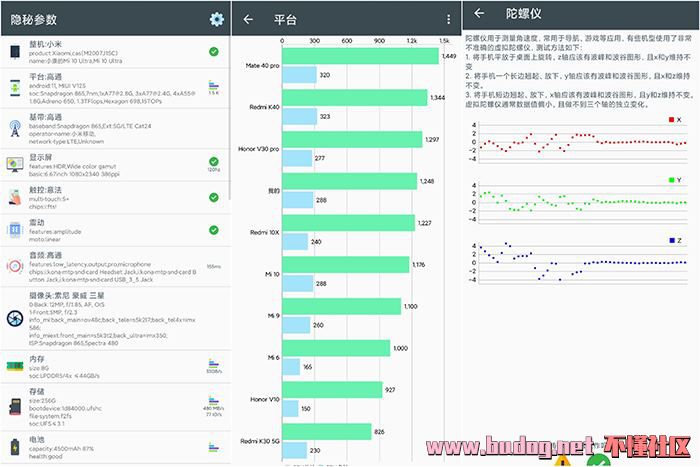Viewport: 700px width, 467px height.
Task: Open the chart icon in the 电池 row
Action: pyautogui.click(x=214, y=447)
